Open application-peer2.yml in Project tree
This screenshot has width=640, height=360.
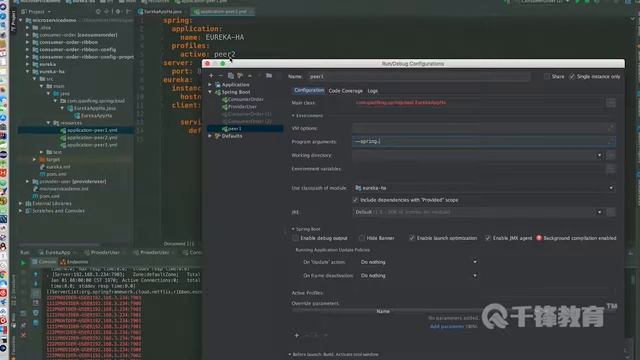92,138
